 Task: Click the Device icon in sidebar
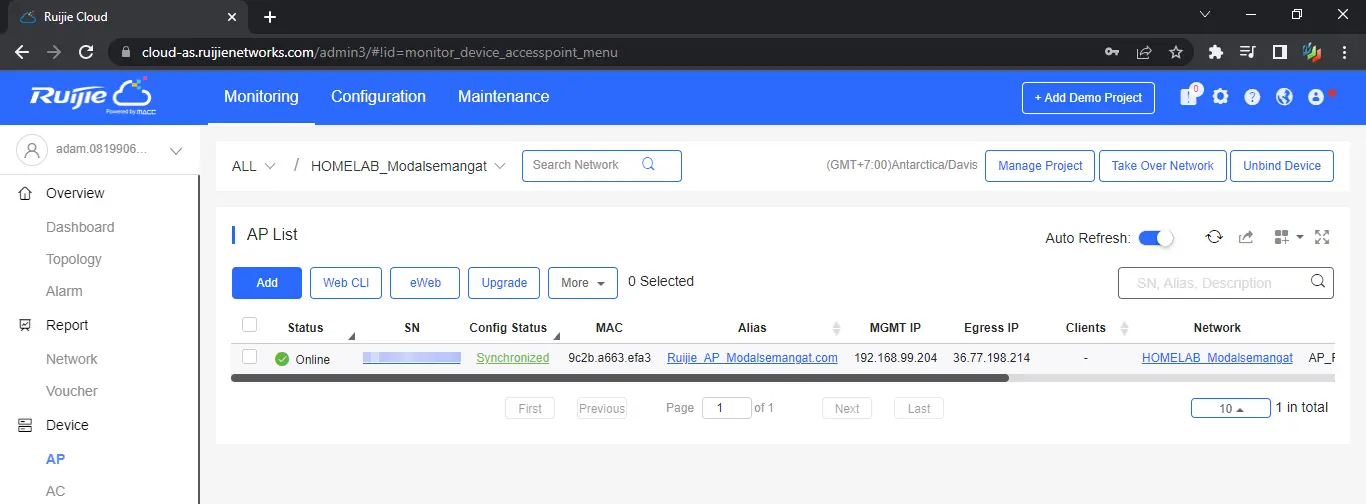coord(25,425)
